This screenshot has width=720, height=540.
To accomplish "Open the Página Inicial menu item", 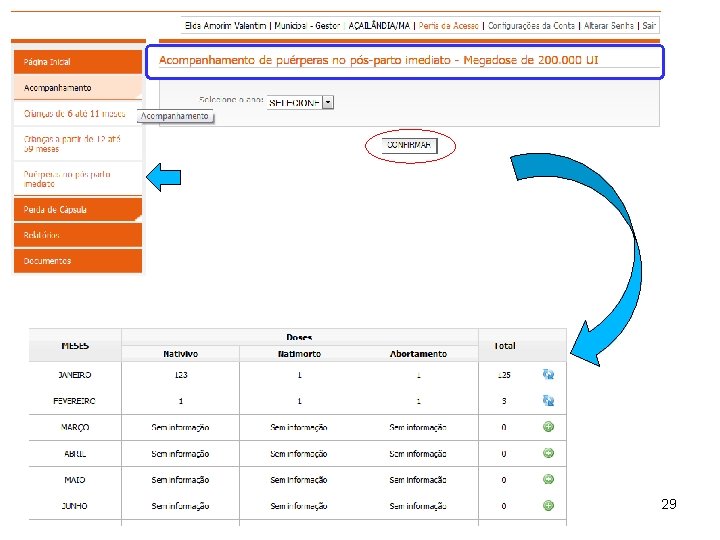I will click(78, 62).
